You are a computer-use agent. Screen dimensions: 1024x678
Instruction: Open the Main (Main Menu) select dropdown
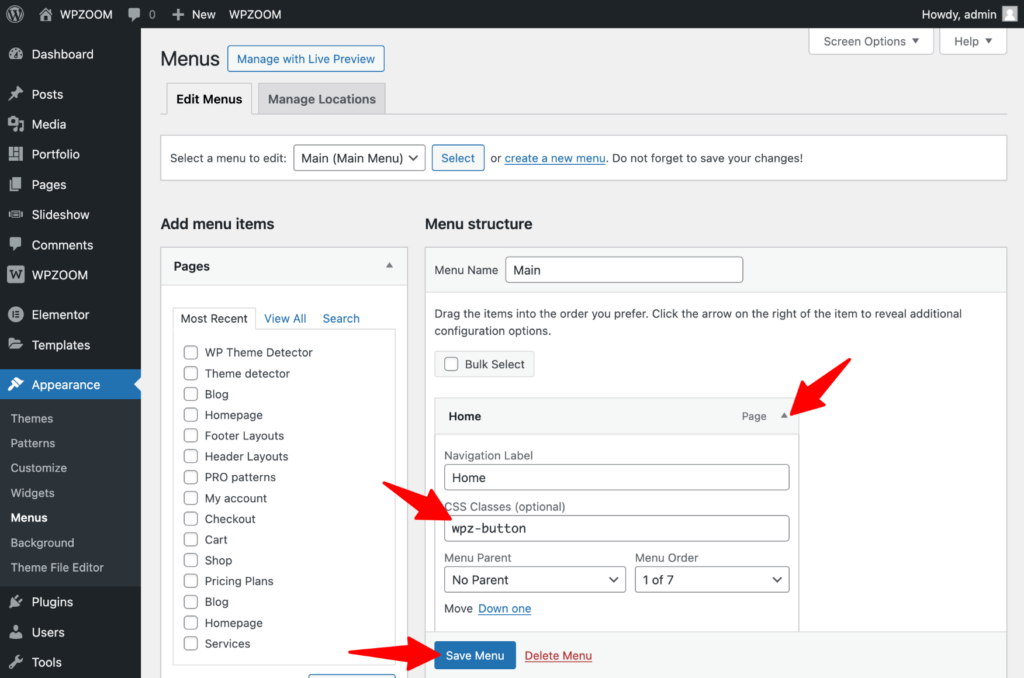click(359, 158)
